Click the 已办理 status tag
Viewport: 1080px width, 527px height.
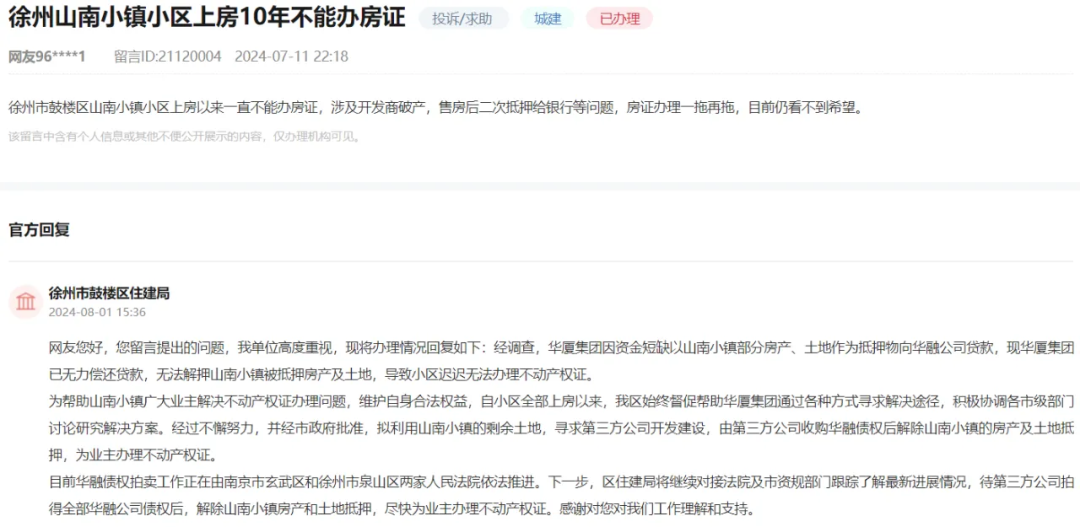coord(619,19)
